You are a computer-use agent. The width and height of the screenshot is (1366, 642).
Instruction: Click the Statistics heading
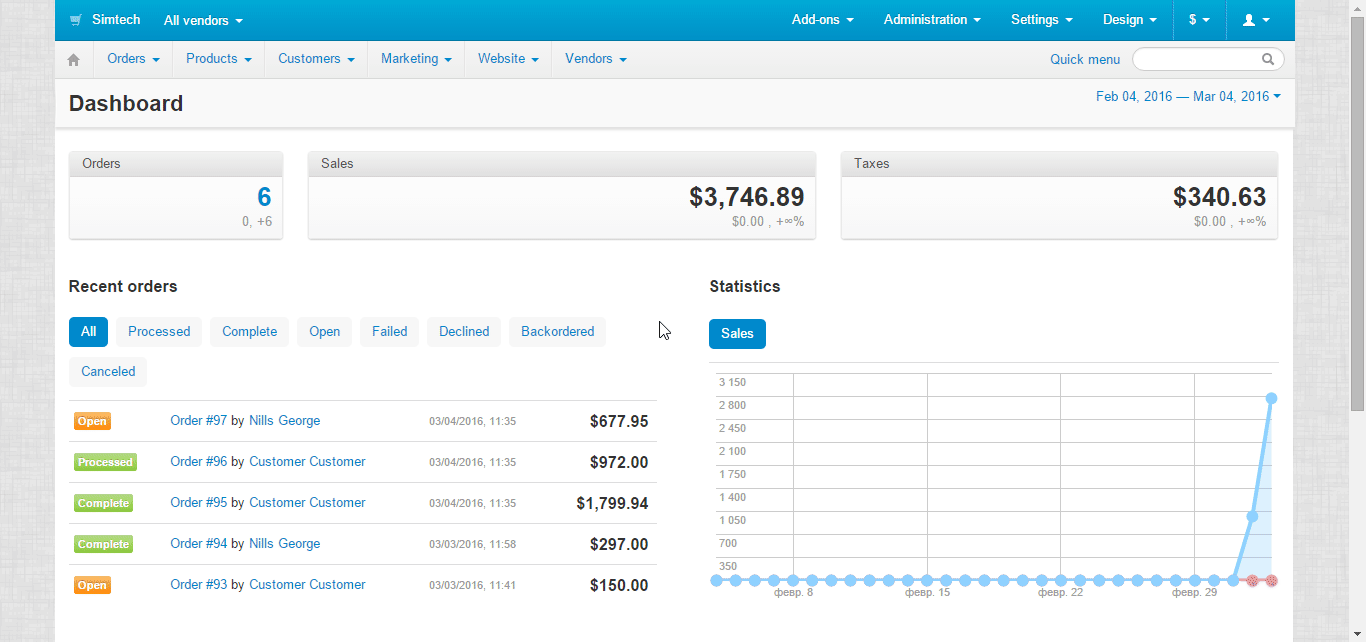pyautogui.click(x=745, y=286)
